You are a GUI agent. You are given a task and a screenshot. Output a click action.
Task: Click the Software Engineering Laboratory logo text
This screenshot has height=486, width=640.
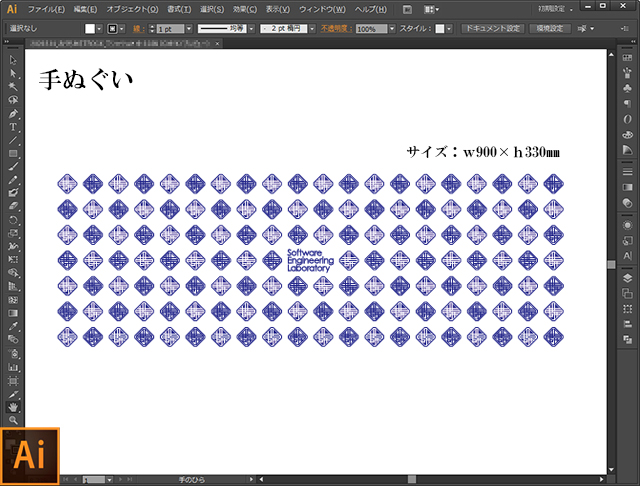[x=314, y=261]
